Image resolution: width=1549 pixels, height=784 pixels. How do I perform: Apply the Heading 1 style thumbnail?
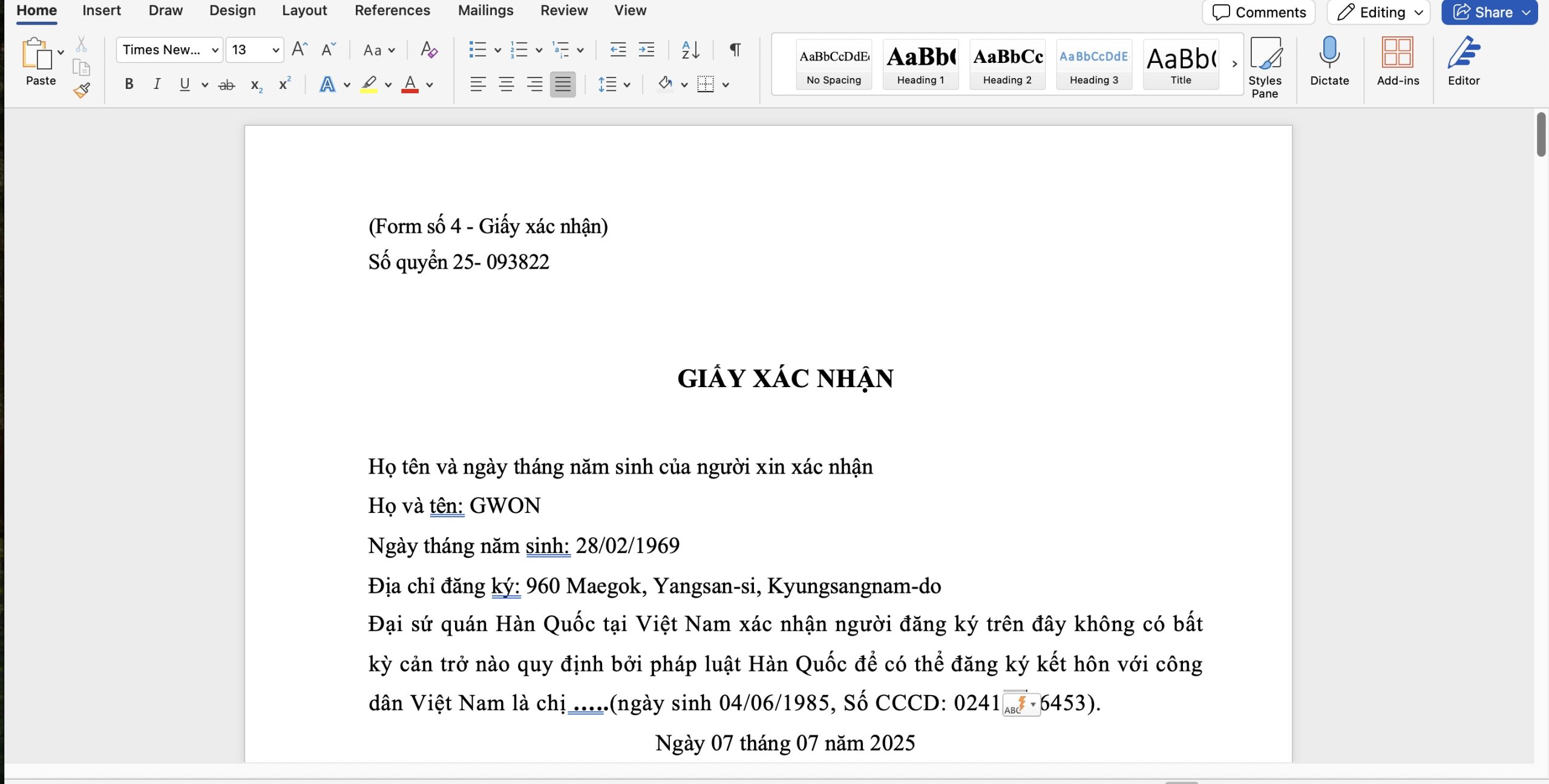920,64
